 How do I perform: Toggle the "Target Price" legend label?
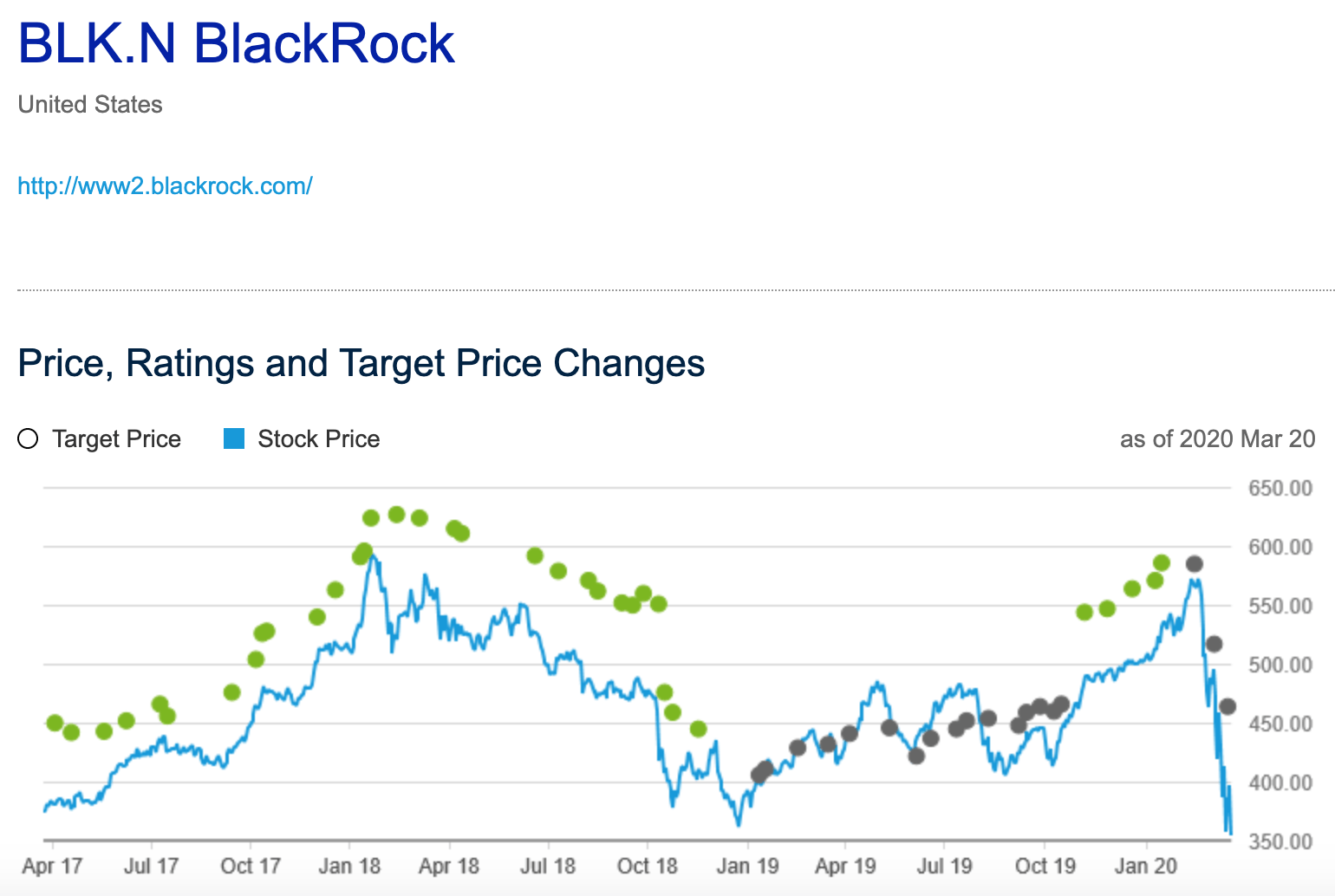click(x=116, y=439)
